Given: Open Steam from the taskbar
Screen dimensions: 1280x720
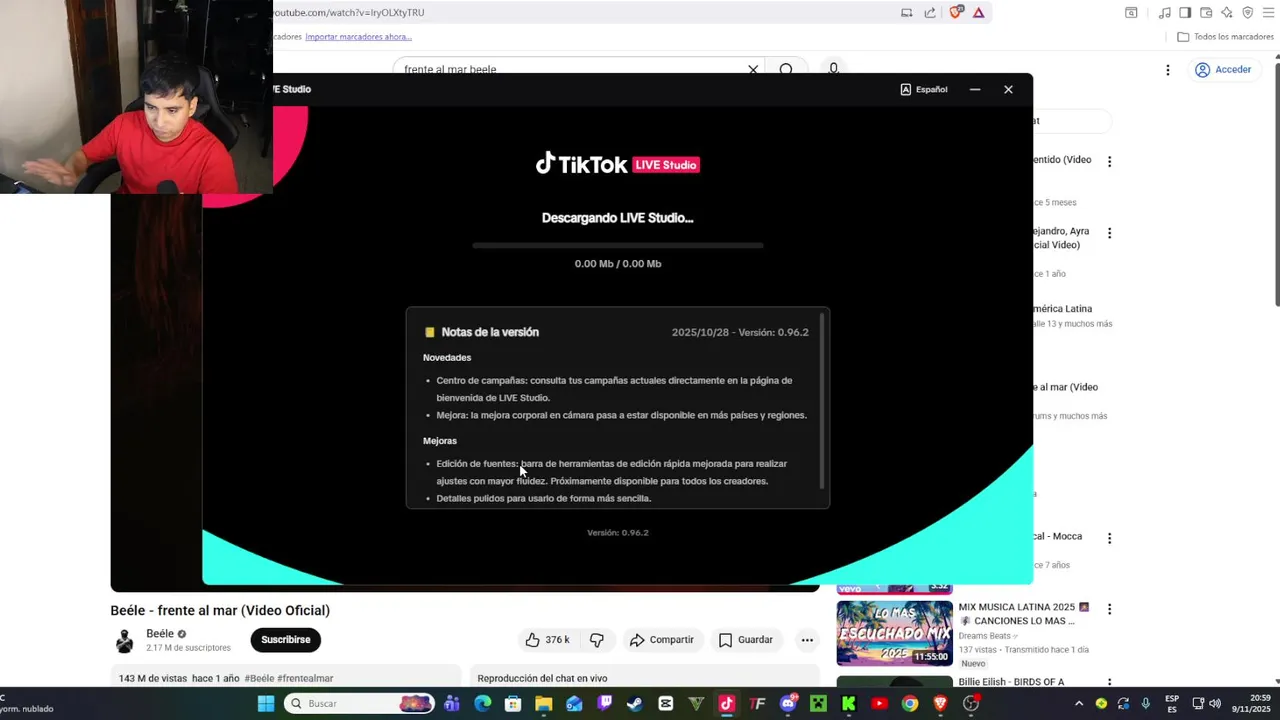Looking at the screenshot, I should pos(635,704).
